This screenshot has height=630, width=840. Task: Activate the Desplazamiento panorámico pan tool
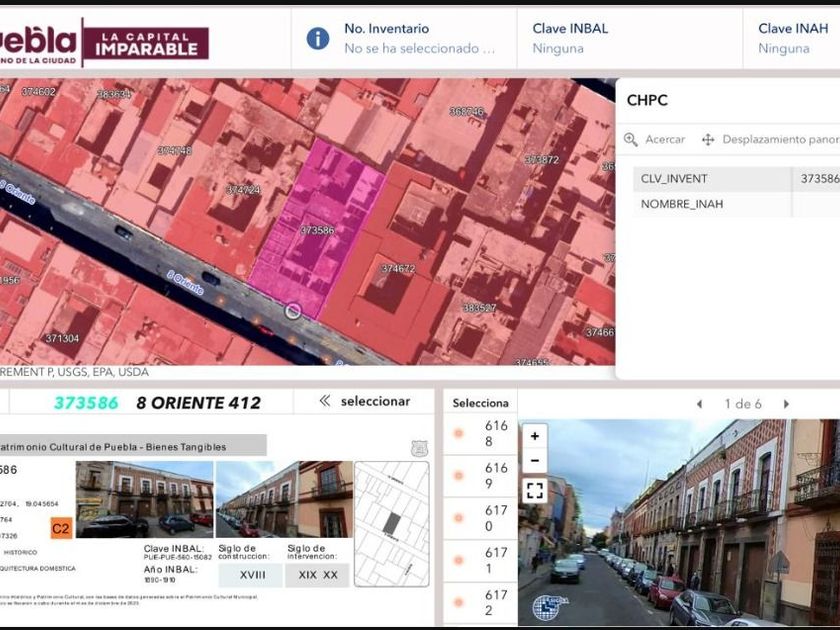770,140
